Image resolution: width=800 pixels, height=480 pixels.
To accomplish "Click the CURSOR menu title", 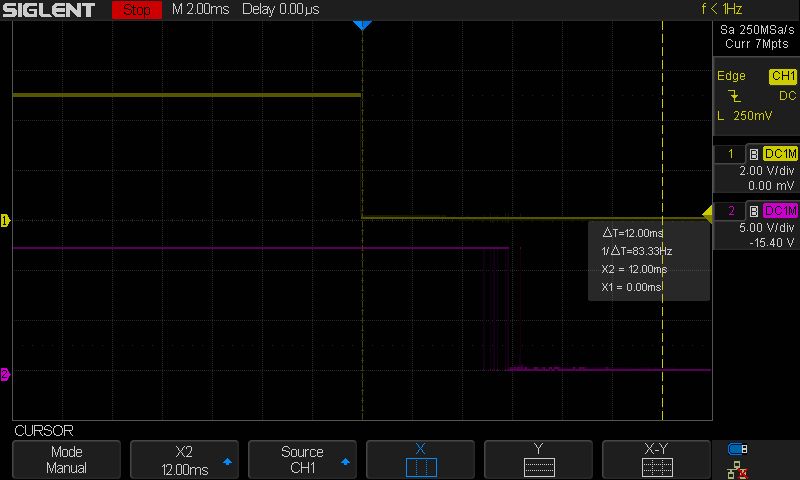I will (x=44, y=431).
